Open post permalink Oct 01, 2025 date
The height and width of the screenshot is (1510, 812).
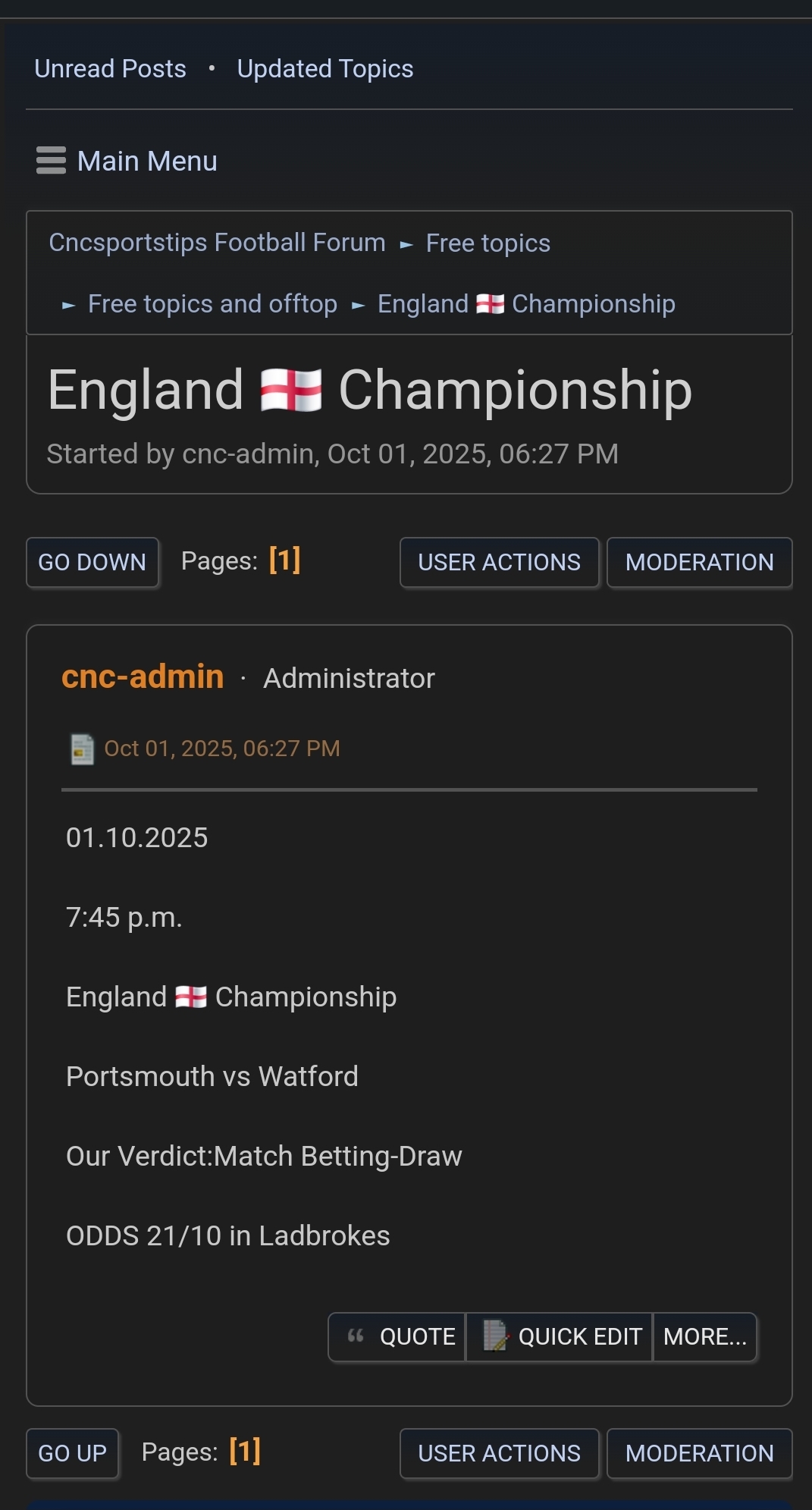pos(221,749)
